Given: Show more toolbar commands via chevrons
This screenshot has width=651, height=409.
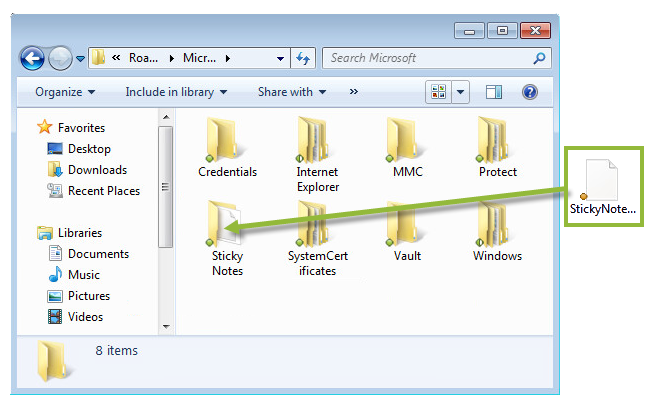Looking at the screenshot, I should point(353,92).
